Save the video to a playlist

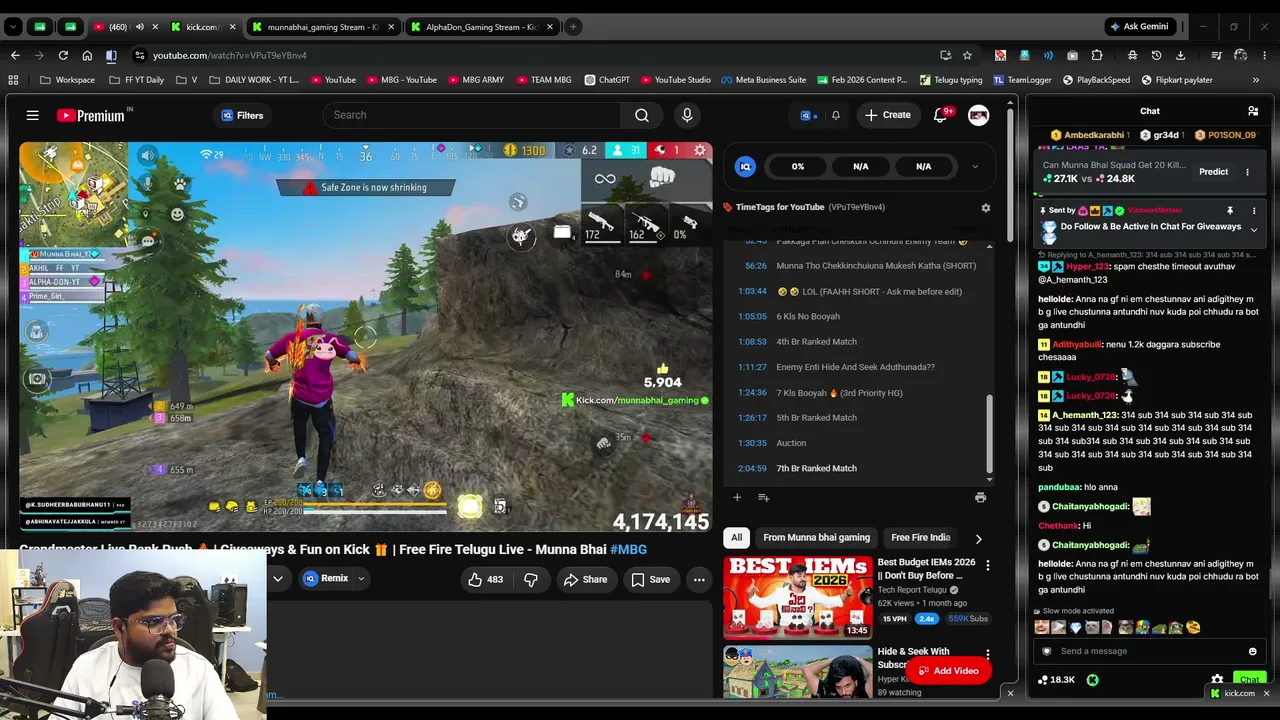650,579
